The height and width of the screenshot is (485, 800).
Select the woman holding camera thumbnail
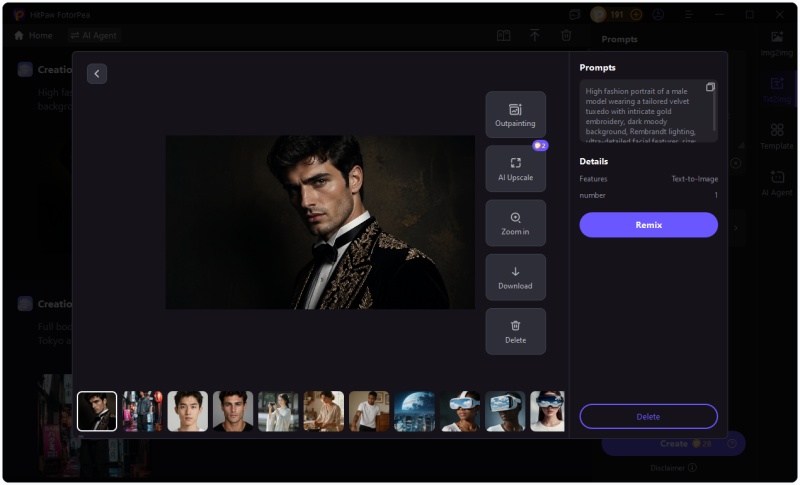tap(279, 412)
